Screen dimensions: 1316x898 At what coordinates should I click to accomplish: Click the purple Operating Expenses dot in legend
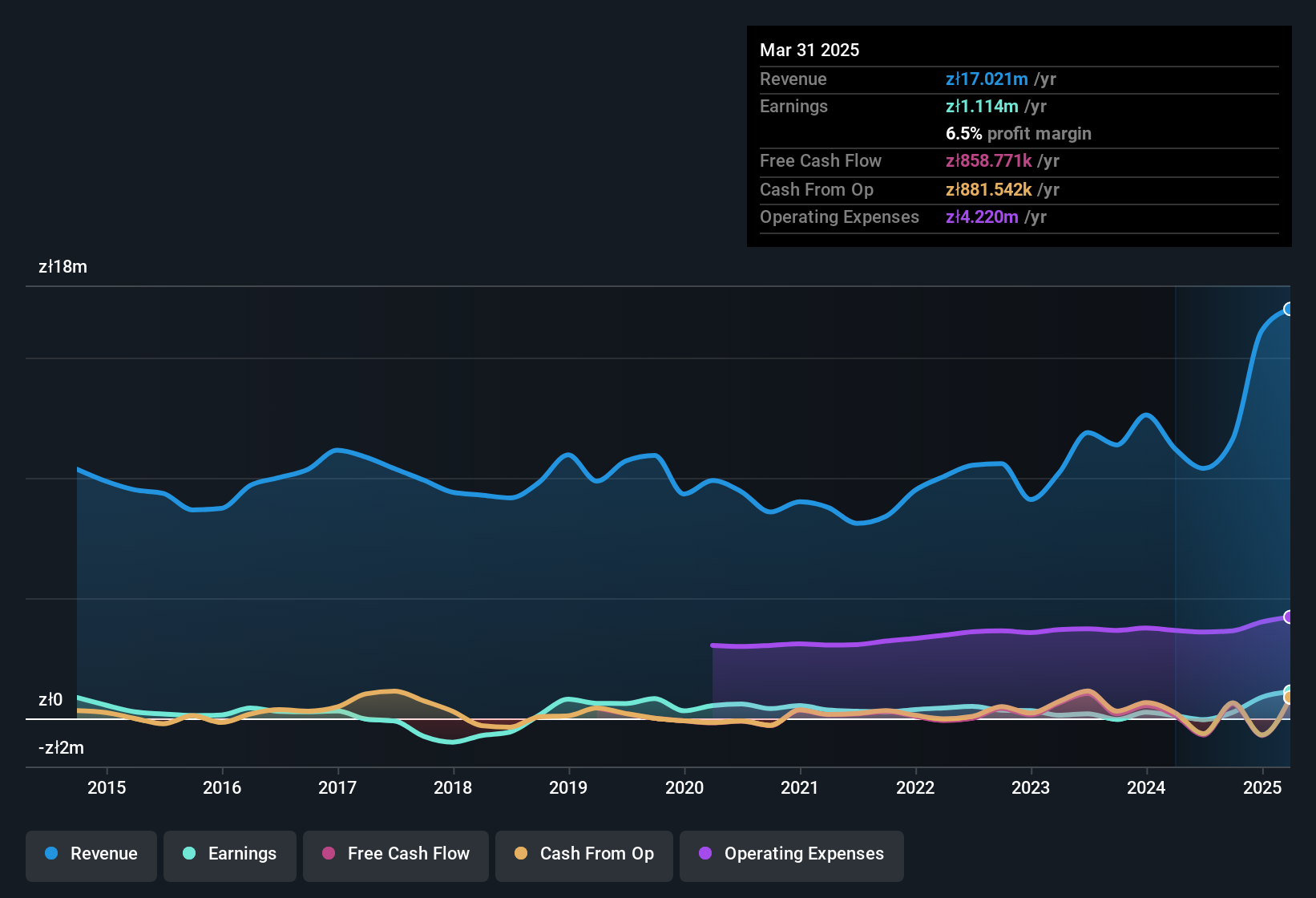pyautogui.click(x=705, y=854)
